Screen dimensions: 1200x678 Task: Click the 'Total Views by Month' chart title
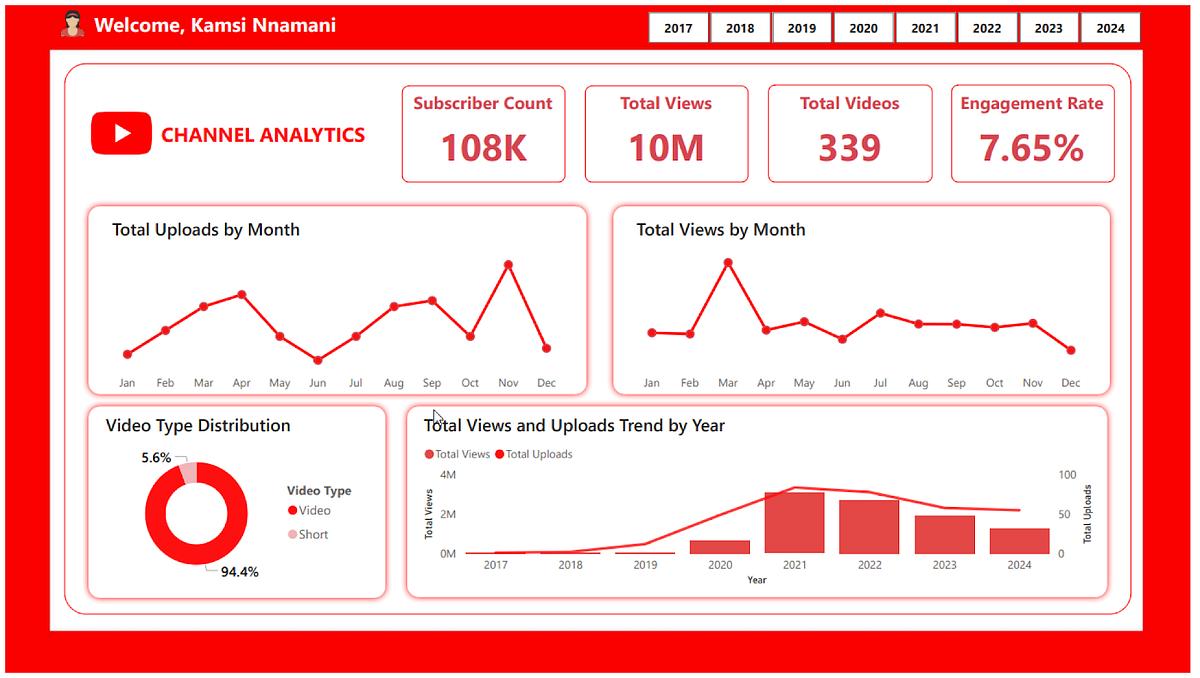click(x=721, y=229)
